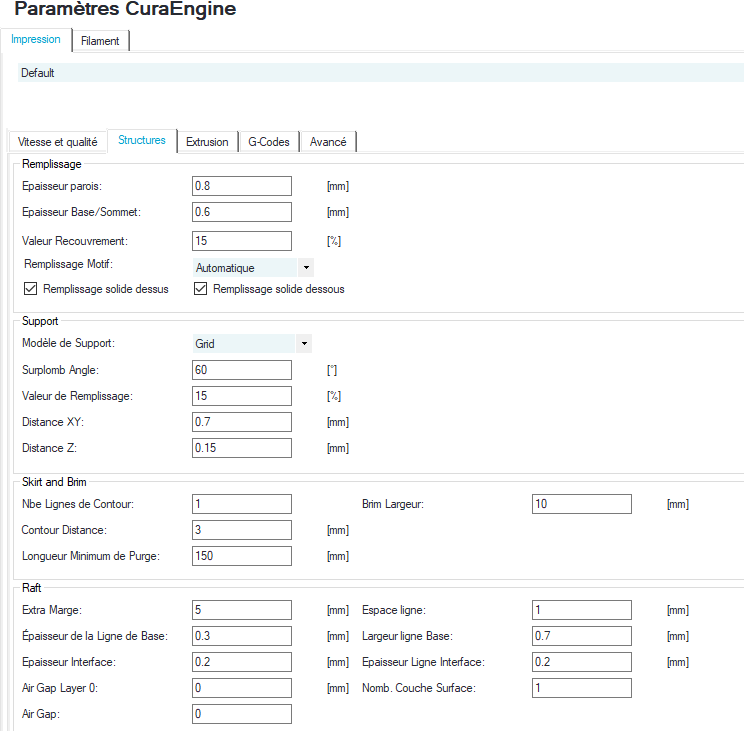Click the Skirt and Brim group title

tap(54, 482)
